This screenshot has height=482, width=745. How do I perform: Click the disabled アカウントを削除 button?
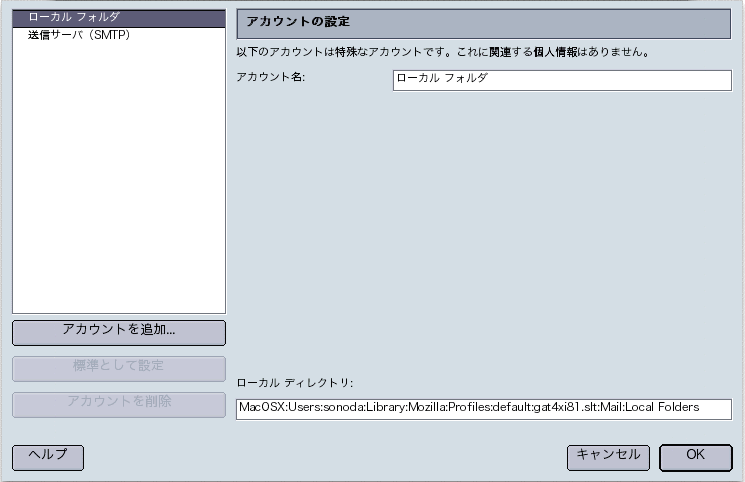(x=119, y=405)
